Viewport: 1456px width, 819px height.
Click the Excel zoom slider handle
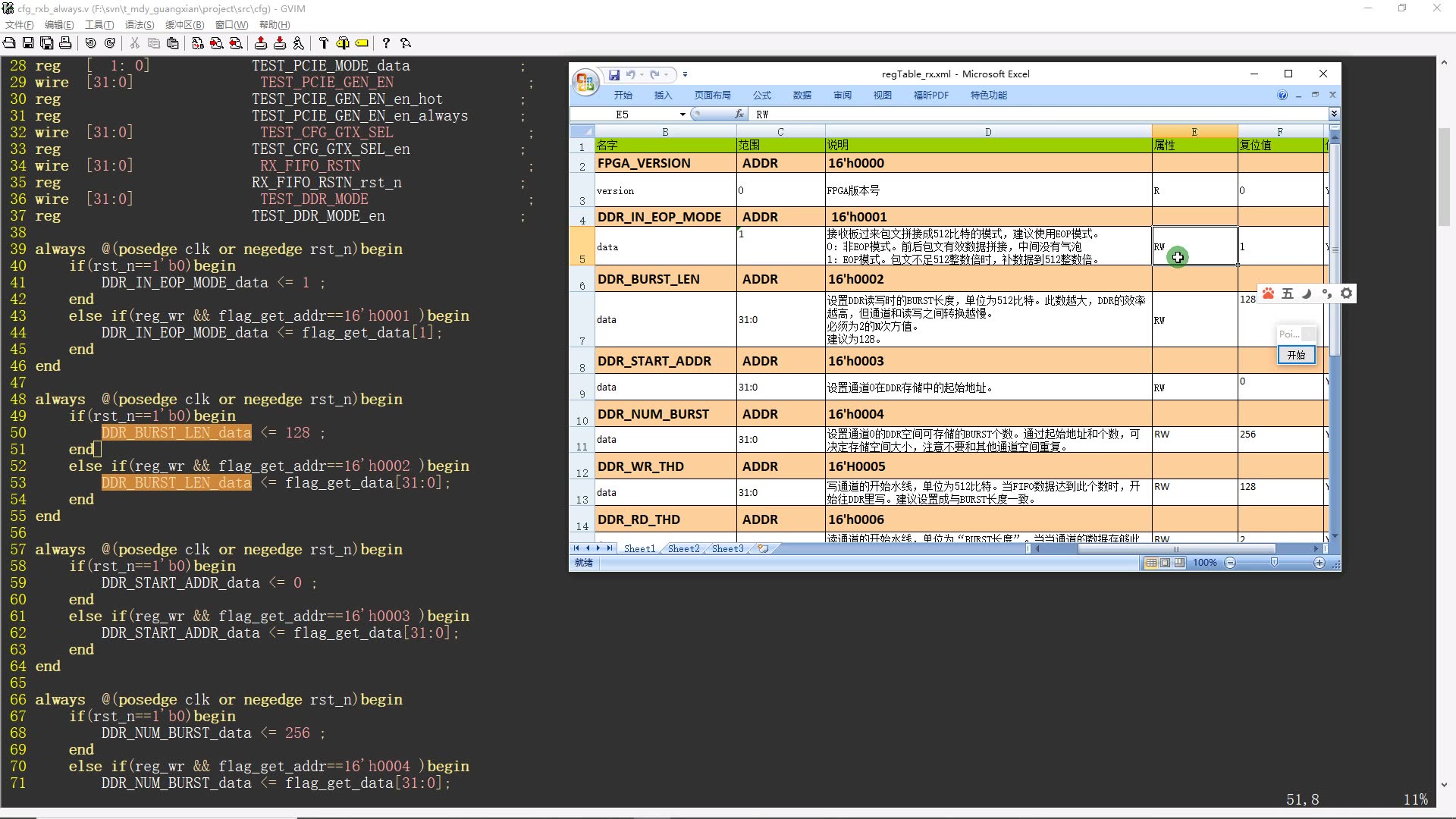[1274, 563]
